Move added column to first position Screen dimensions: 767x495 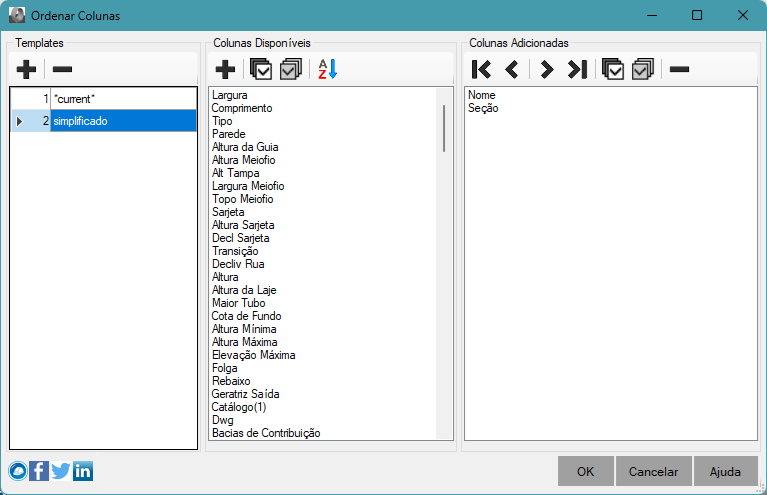coord(481,69)
